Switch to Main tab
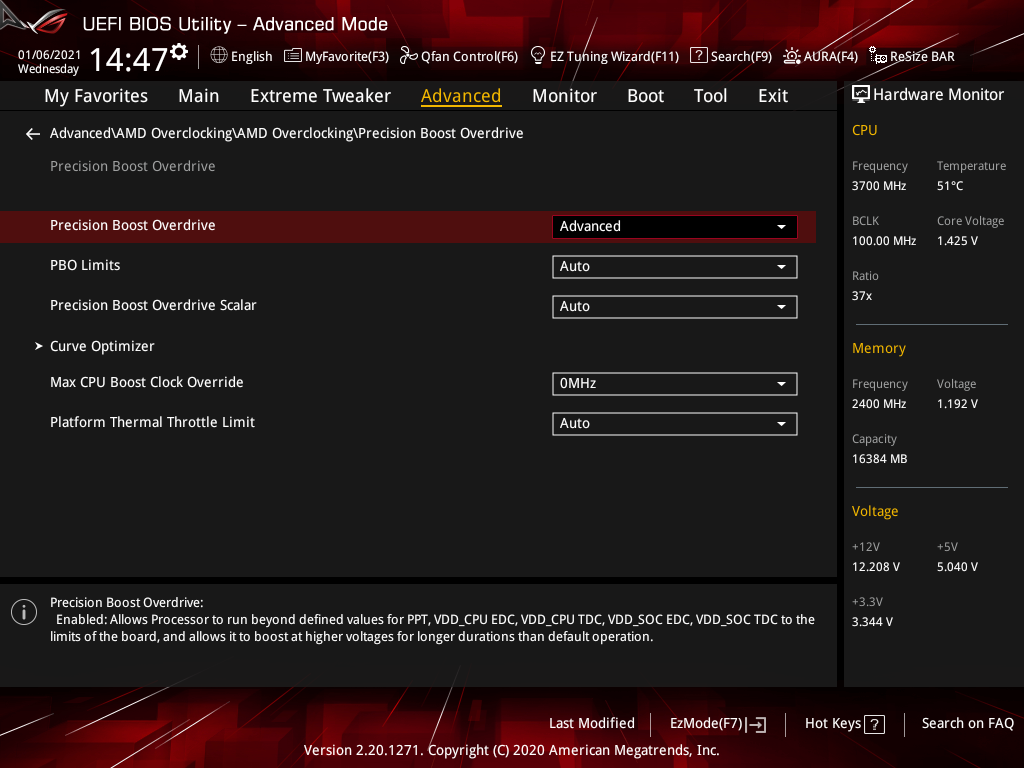Viewport: 1024px width, 768px height. click(x=199, y=96)
